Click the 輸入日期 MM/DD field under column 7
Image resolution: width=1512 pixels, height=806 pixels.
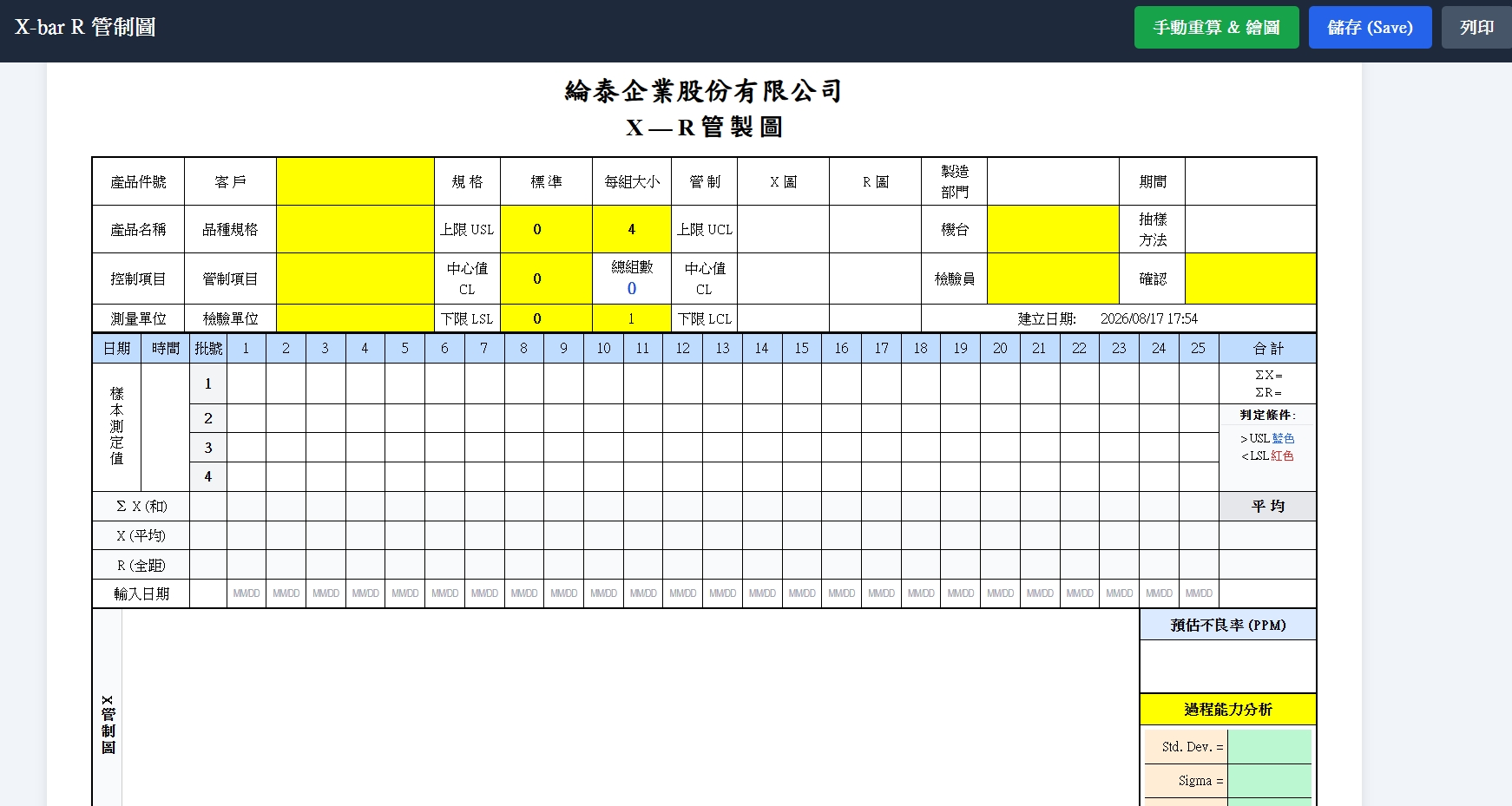click(x=484, y=593)
